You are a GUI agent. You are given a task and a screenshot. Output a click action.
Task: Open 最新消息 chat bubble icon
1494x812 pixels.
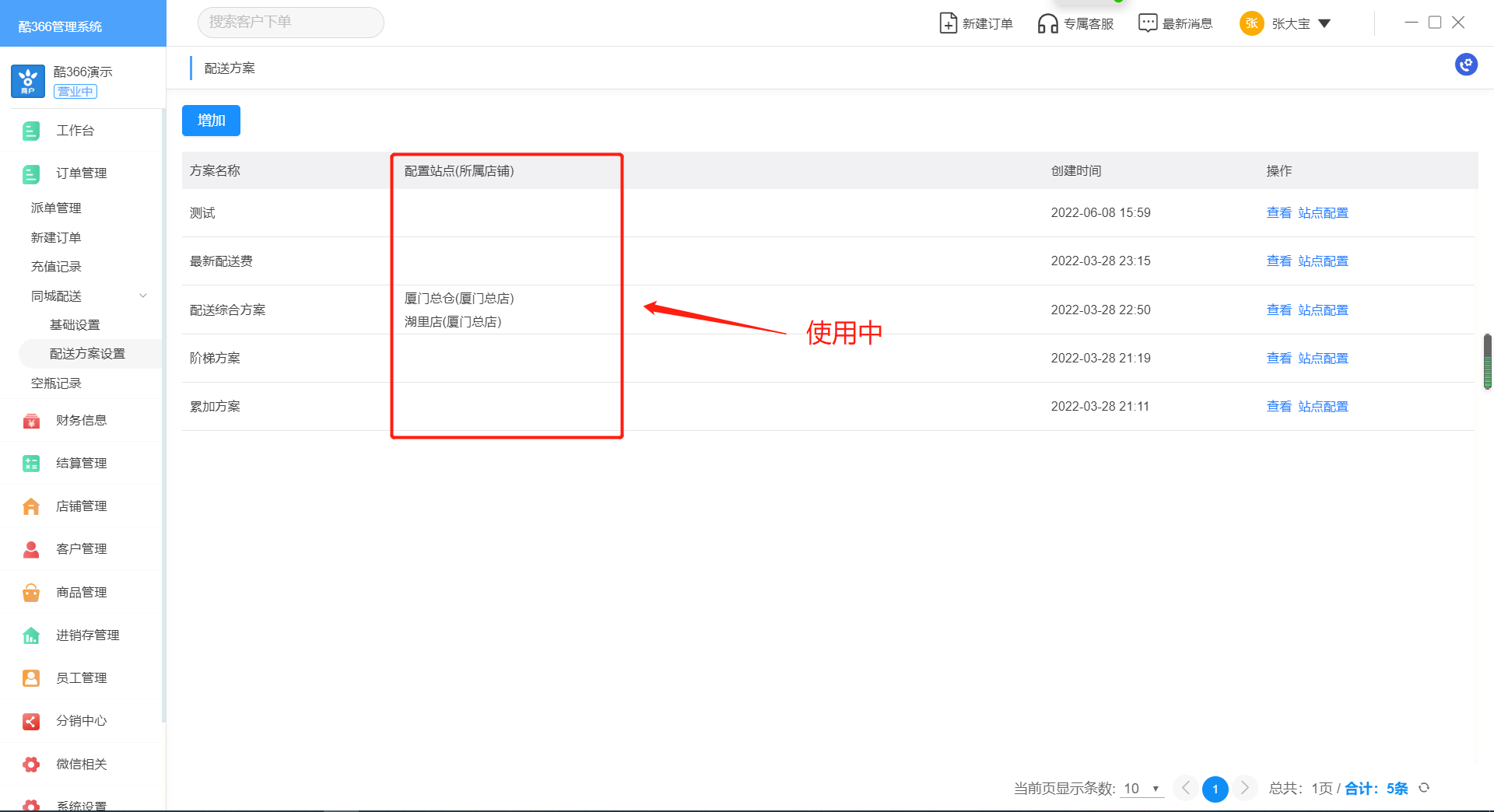pyautogui.click(x=1147, y=23)
